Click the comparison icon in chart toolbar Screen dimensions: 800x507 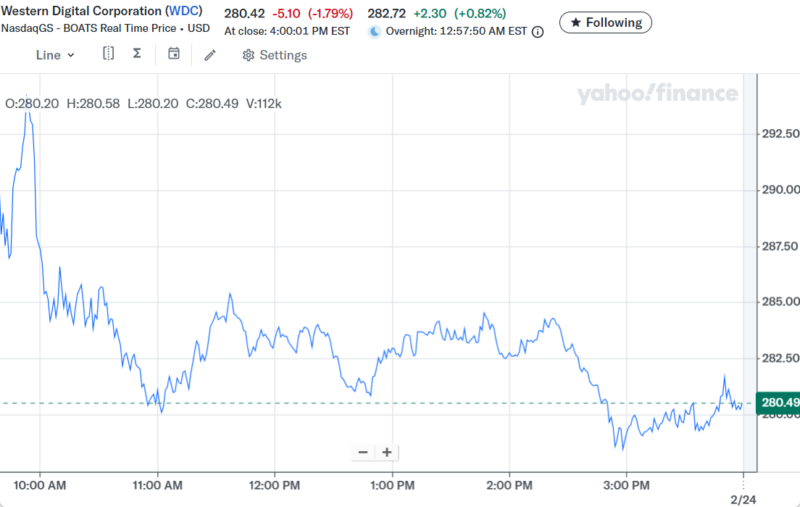click(x=108, y=54)
